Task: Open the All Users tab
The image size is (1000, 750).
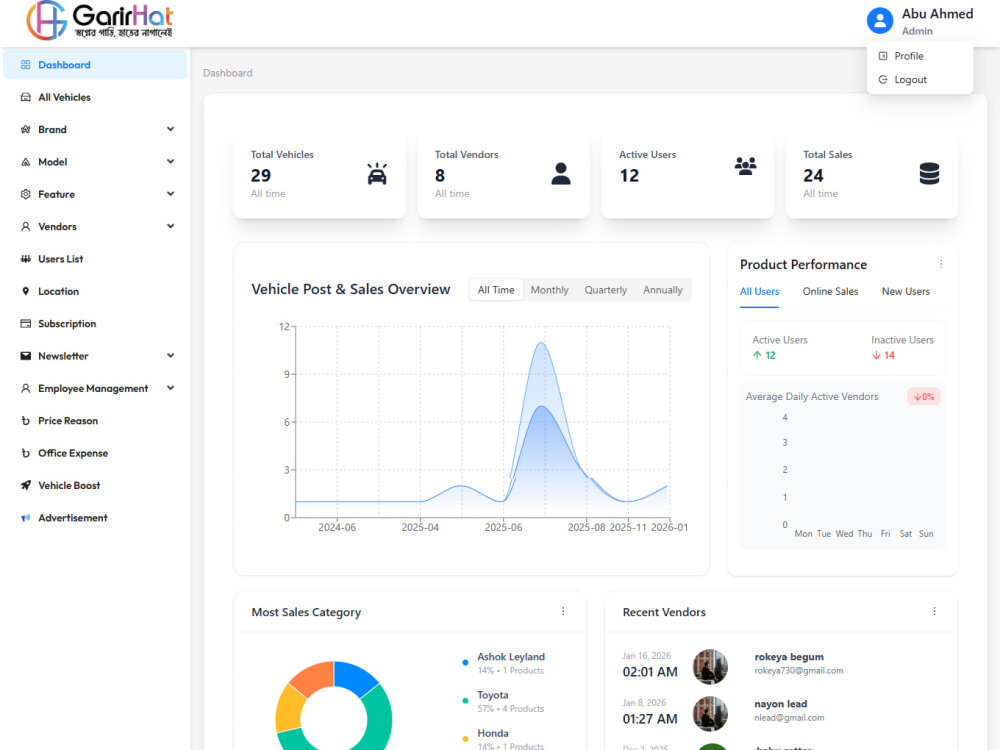Action: (x=759, y=291)
